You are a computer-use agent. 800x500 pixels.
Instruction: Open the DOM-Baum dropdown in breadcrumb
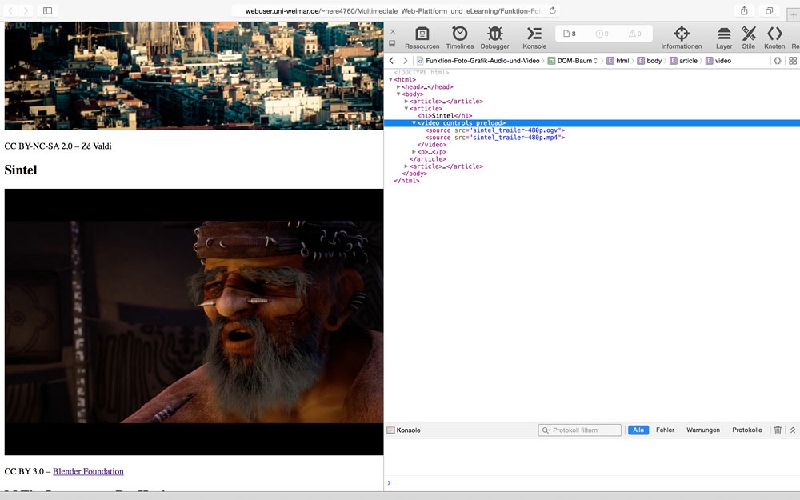(572, 61)
